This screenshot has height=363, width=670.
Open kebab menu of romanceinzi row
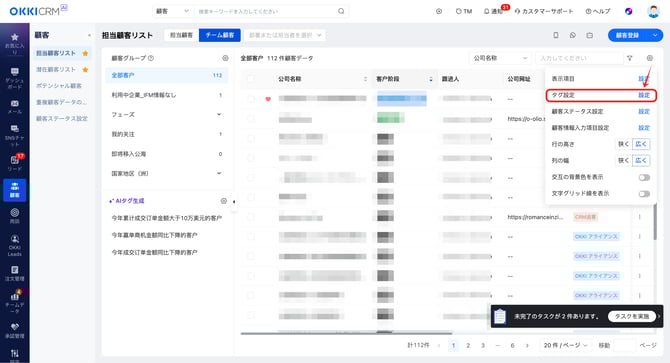tap(640, 217)
